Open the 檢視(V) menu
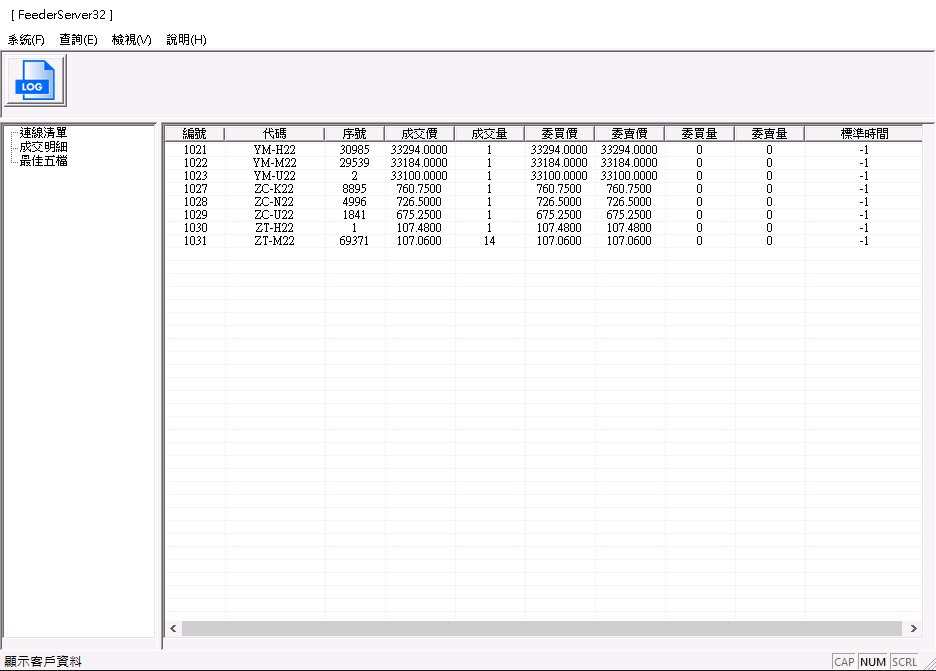The image size is (936, 671). [x=131, y=40]
